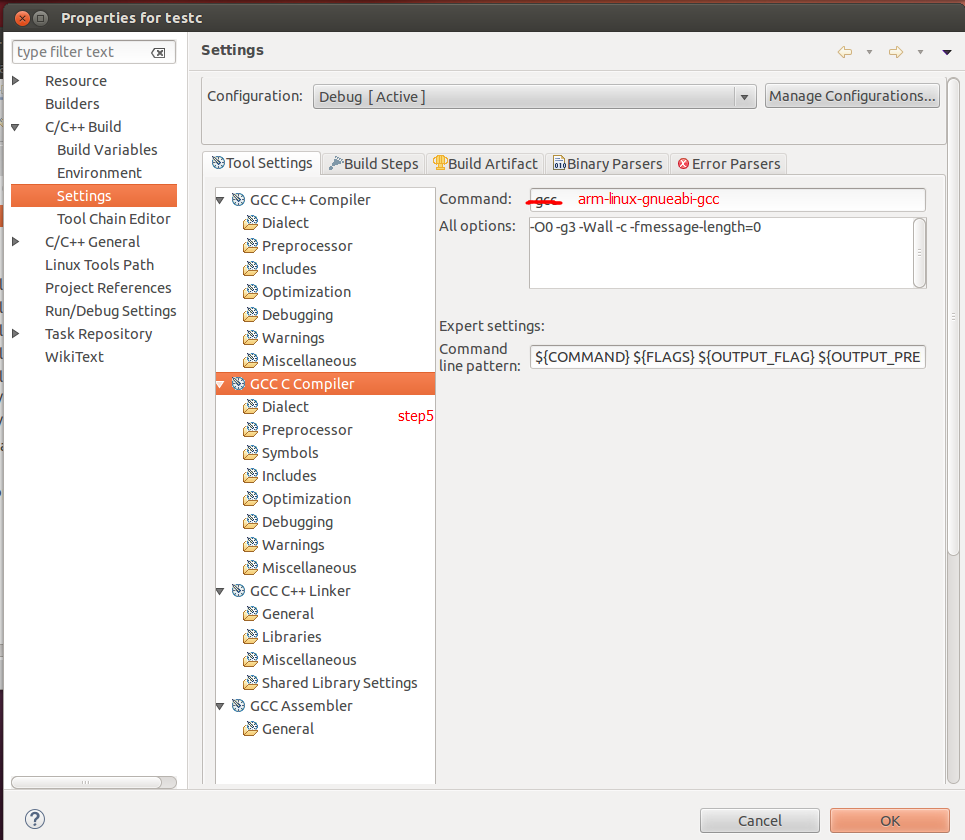
Task: Open help with the question mark icon
Action: [x=34, y=819]
